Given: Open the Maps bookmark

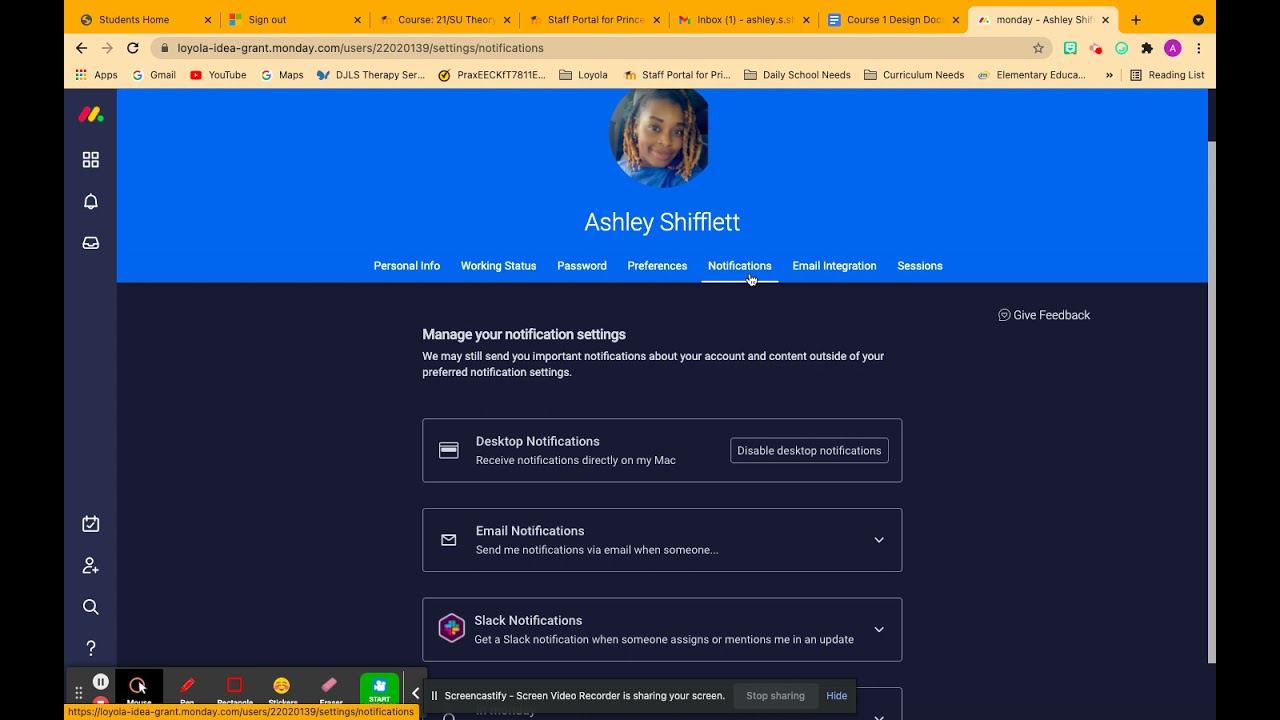Looking at the screenshot, I should 282,75.
